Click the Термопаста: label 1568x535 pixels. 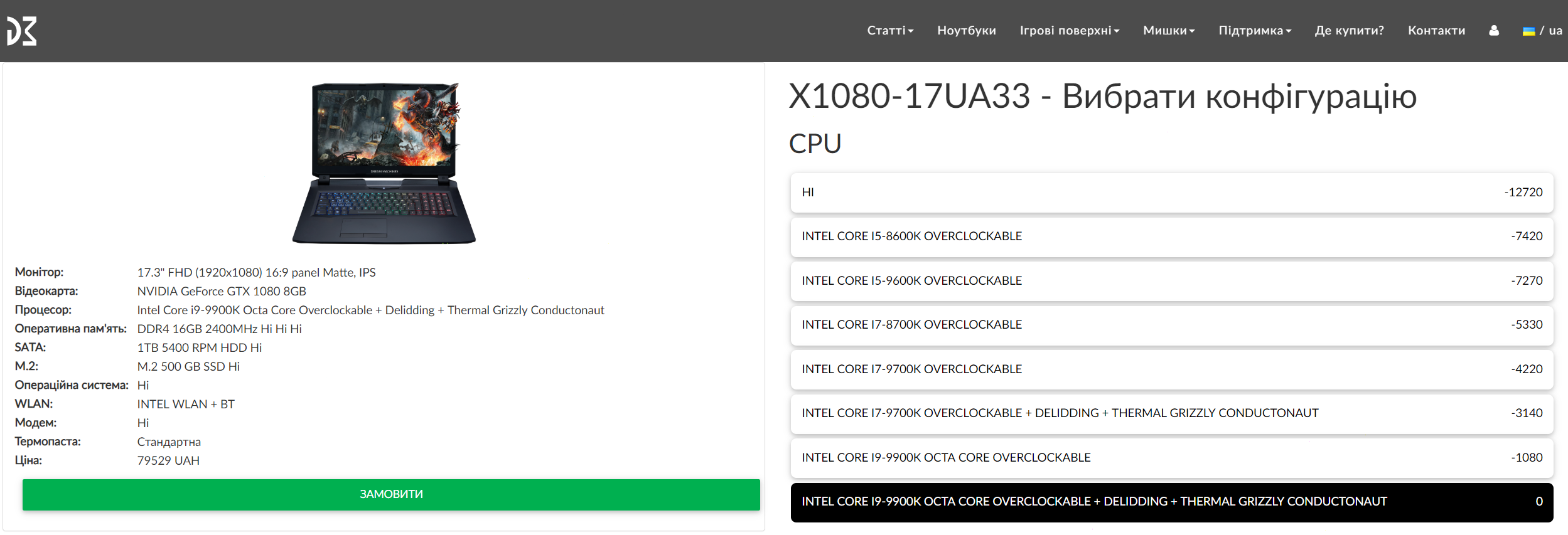[48, 442]
